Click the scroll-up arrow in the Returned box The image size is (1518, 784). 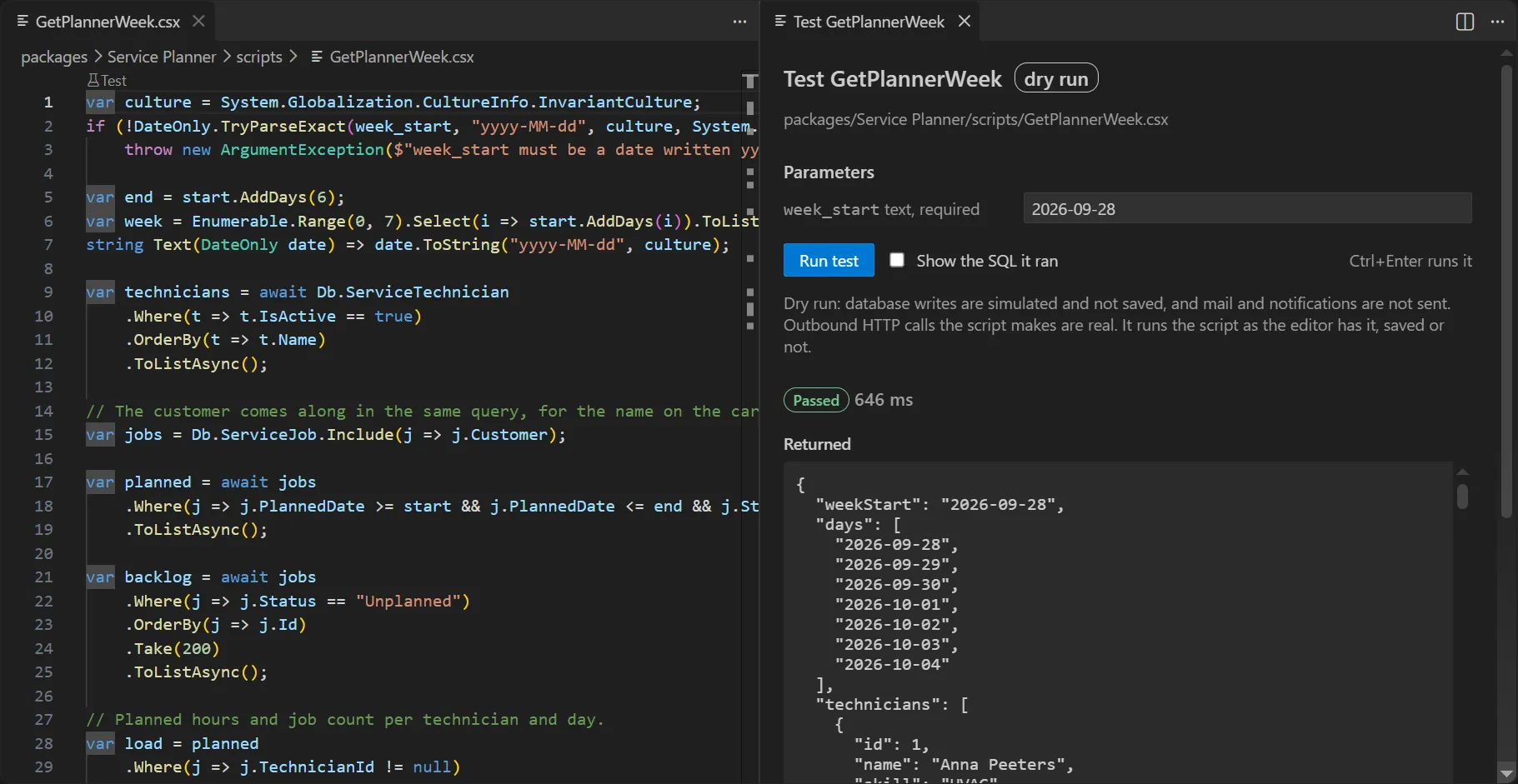1462,472
